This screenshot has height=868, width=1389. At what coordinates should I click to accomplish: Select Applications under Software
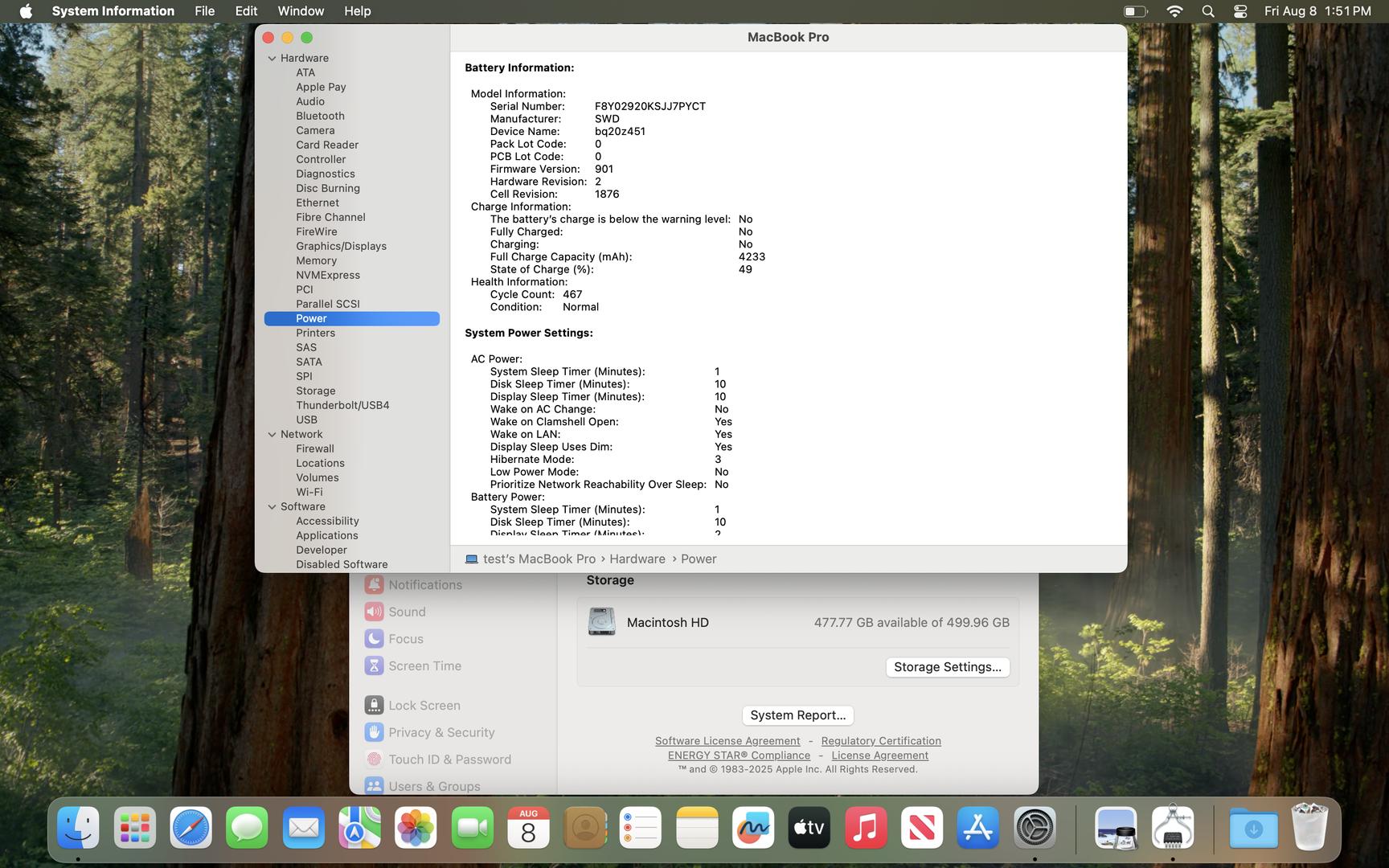tap(327, 535)
